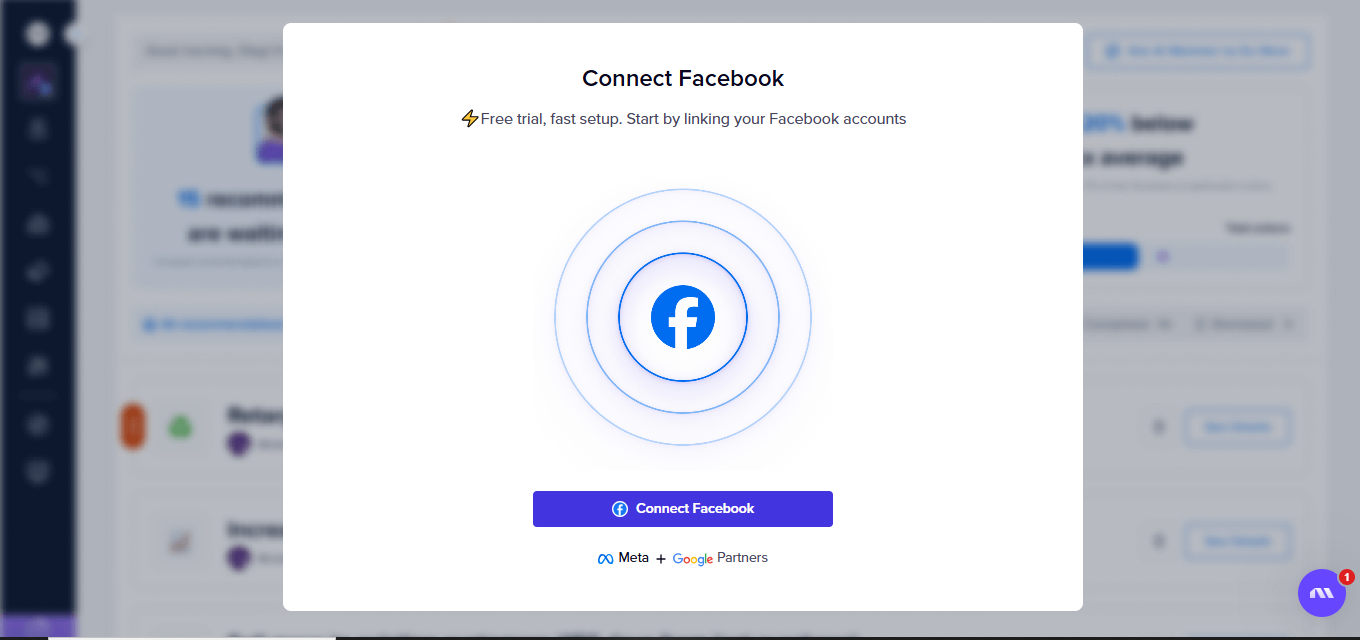1360x640 pixels.
Task: Click the blue progress bar segment
Action: tap(1110, 257)
